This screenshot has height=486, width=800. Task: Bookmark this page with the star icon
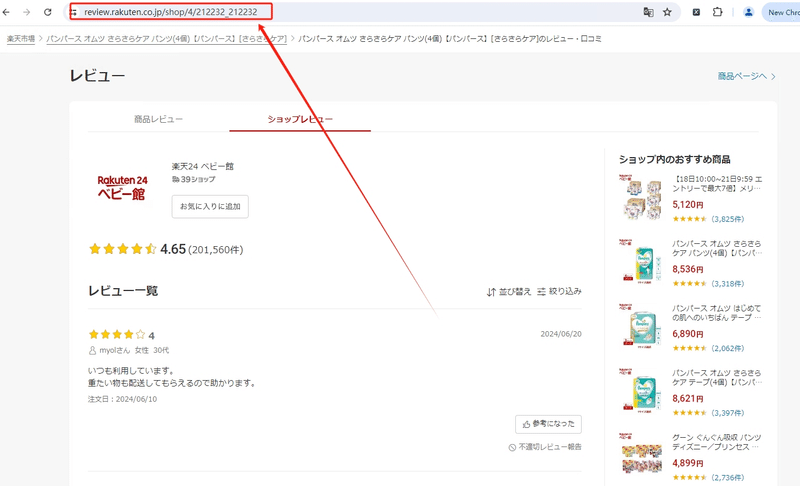(x=667, y=12)
